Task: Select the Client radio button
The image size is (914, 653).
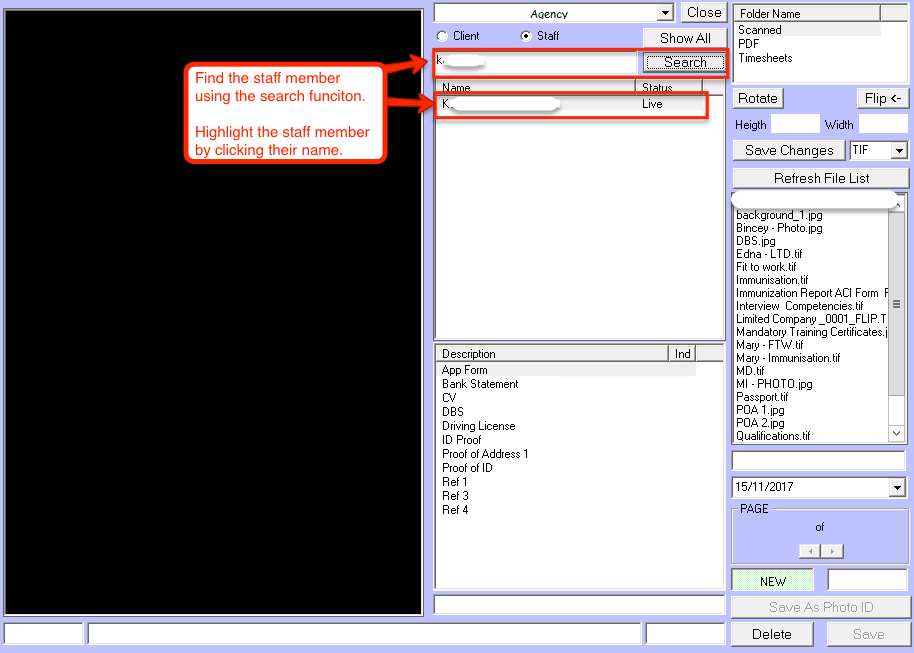Action: [x=442, y=37]
